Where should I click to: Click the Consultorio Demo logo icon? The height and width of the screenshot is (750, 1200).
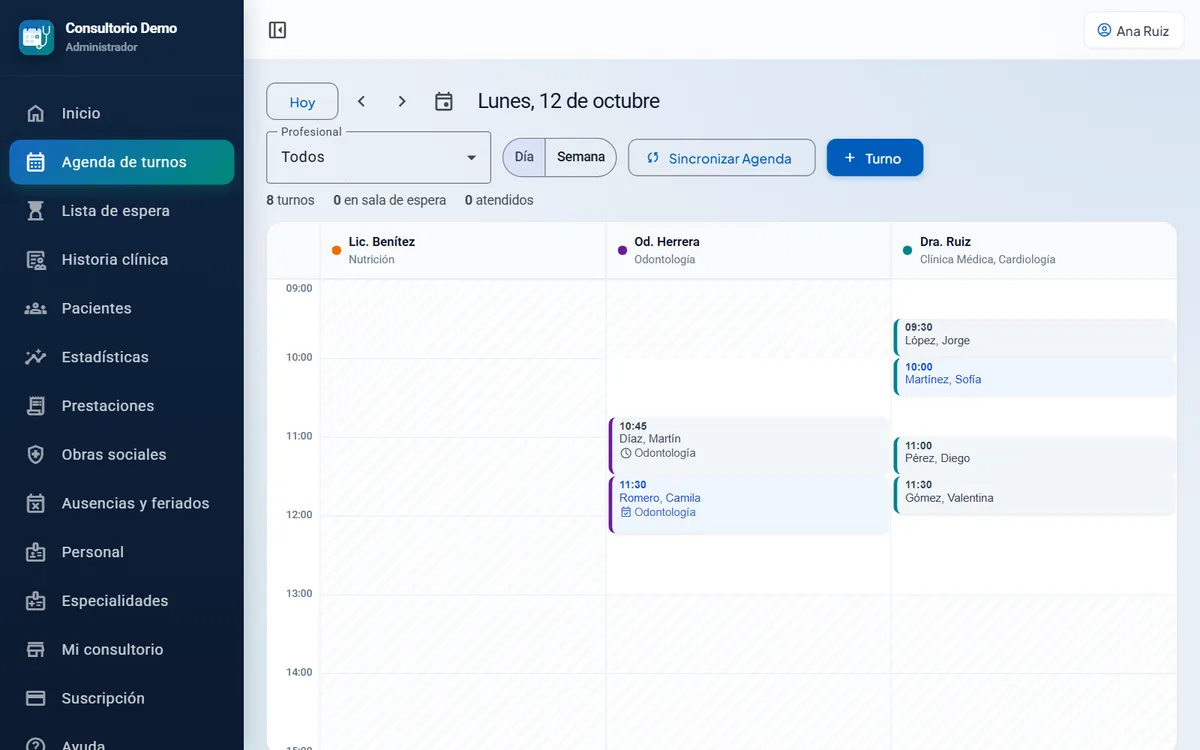pos(37,37)
